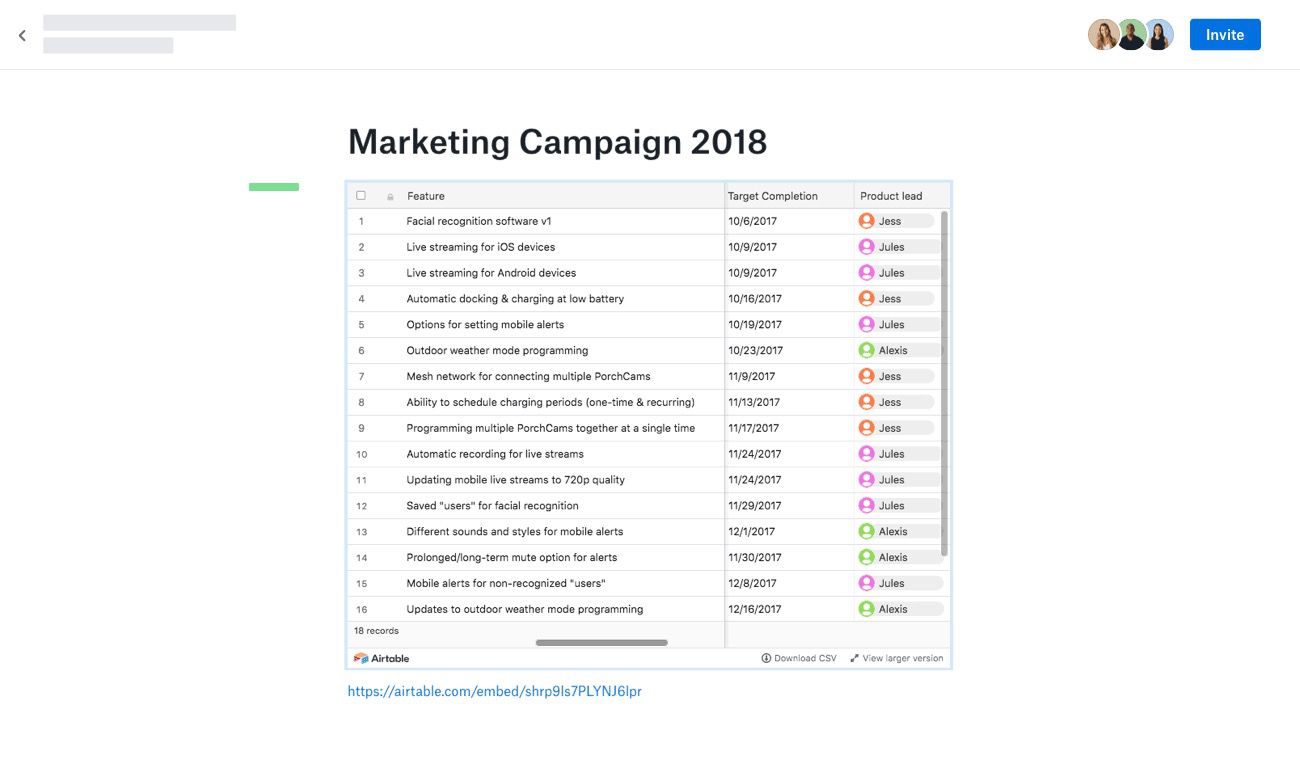Click the vertical scrollbar of the table
The width and height of the screenshot is (1300, 760).
point(944,380)
